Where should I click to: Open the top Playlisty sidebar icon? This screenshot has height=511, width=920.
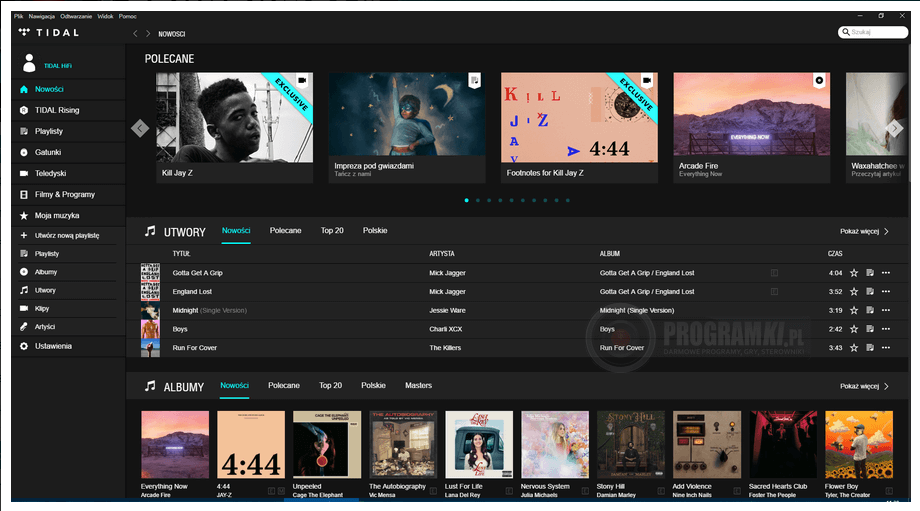tap(24, 131)
